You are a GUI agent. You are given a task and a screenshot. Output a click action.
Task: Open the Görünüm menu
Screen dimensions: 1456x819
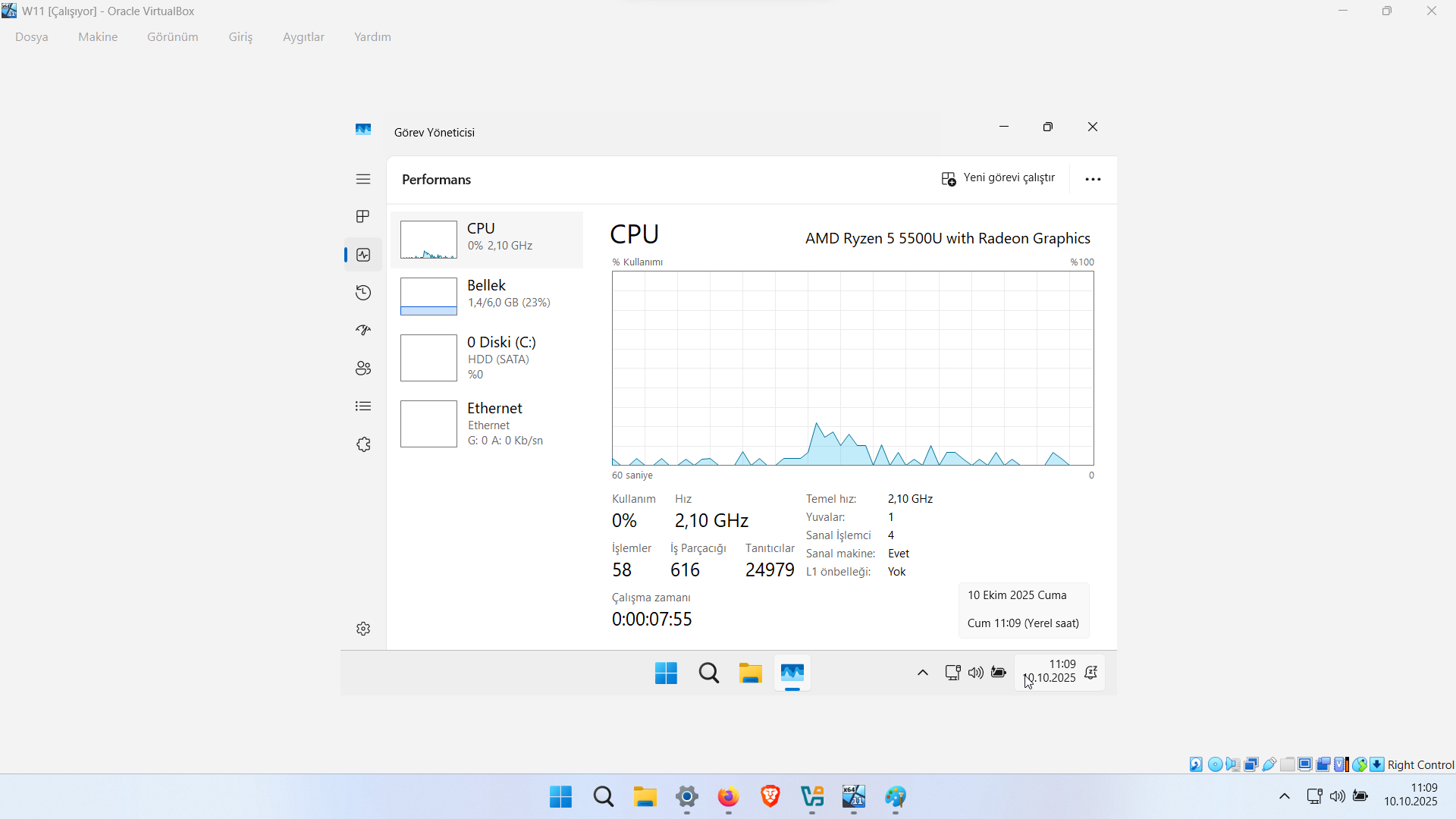173,37
